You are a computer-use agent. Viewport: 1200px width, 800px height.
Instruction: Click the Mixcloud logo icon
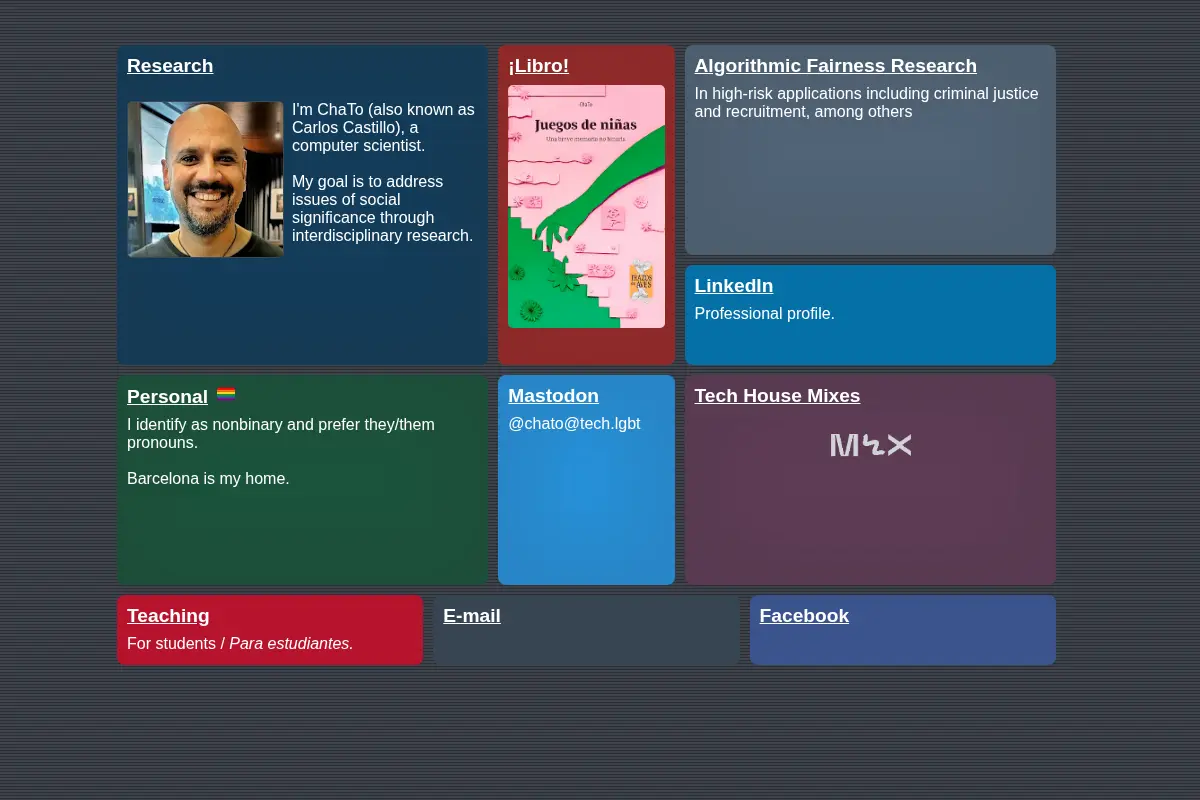pyautogui.click(x=870, y=445)
